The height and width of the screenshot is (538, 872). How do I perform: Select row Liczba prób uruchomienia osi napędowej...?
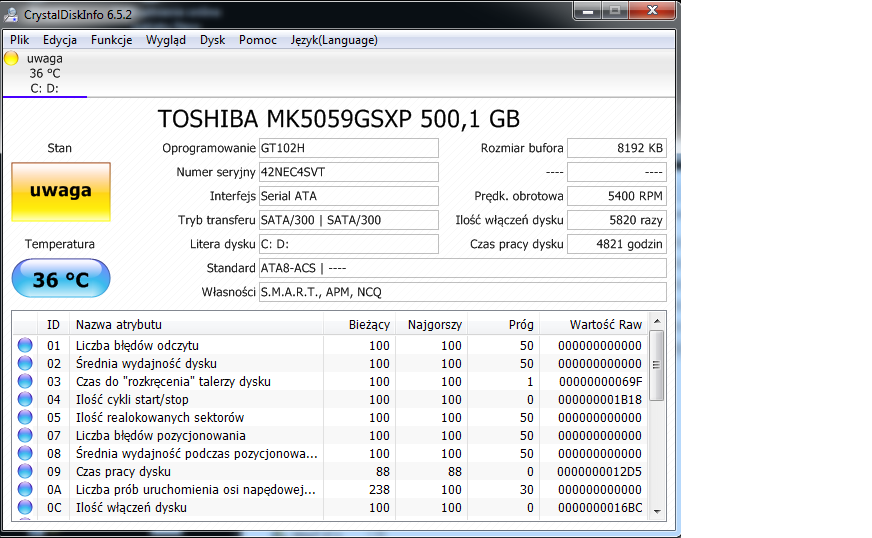click(330, 489)
